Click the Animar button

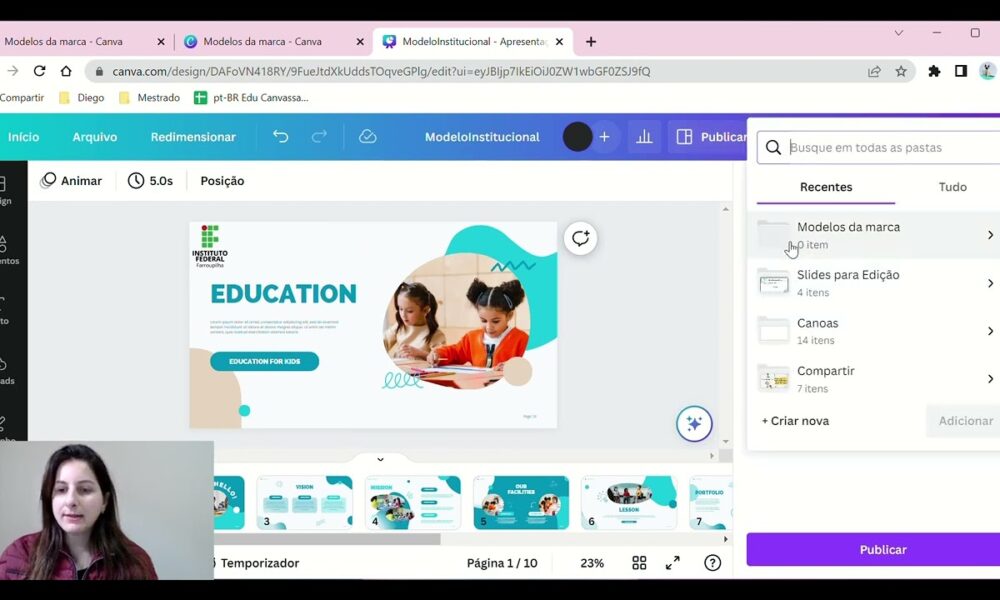pyautogui.click(x=71, y=180)
